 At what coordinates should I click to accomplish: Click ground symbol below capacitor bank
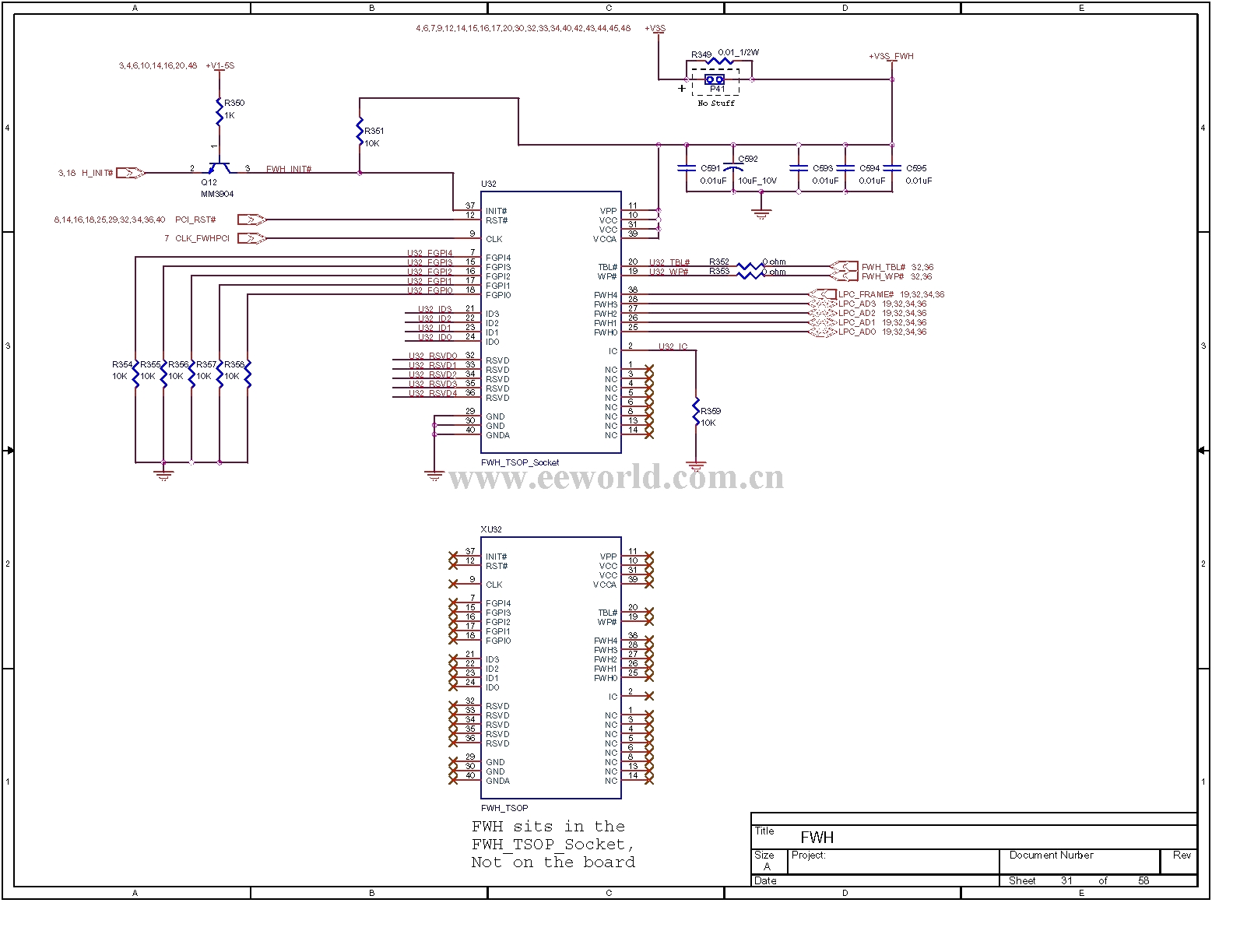762,213
